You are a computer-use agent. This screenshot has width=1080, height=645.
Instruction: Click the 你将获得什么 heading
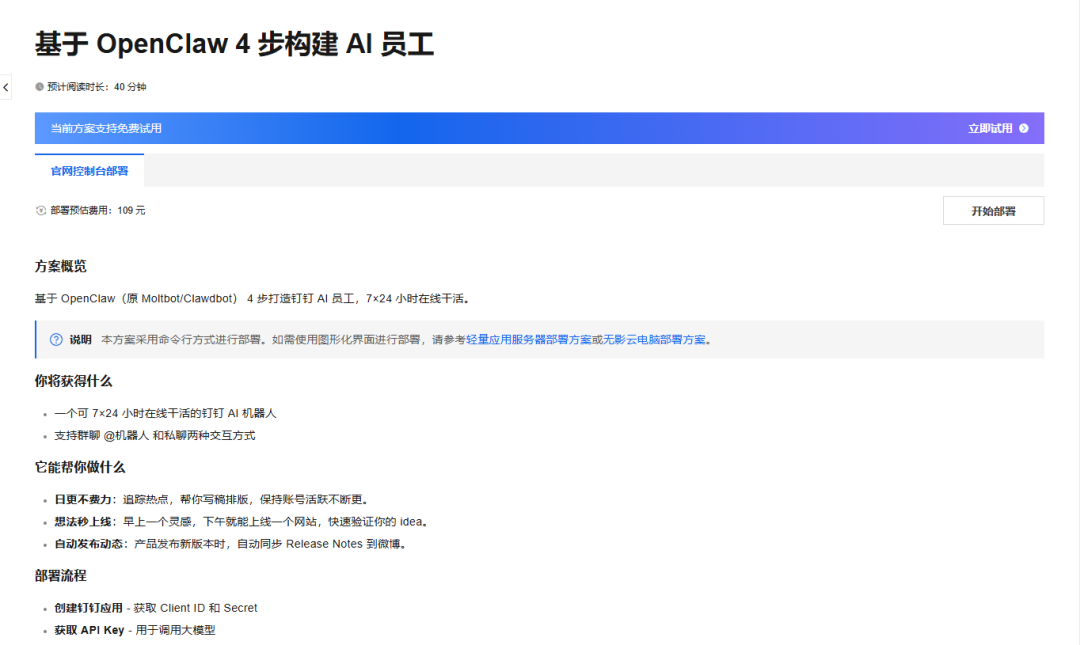(x=74, y=381)
